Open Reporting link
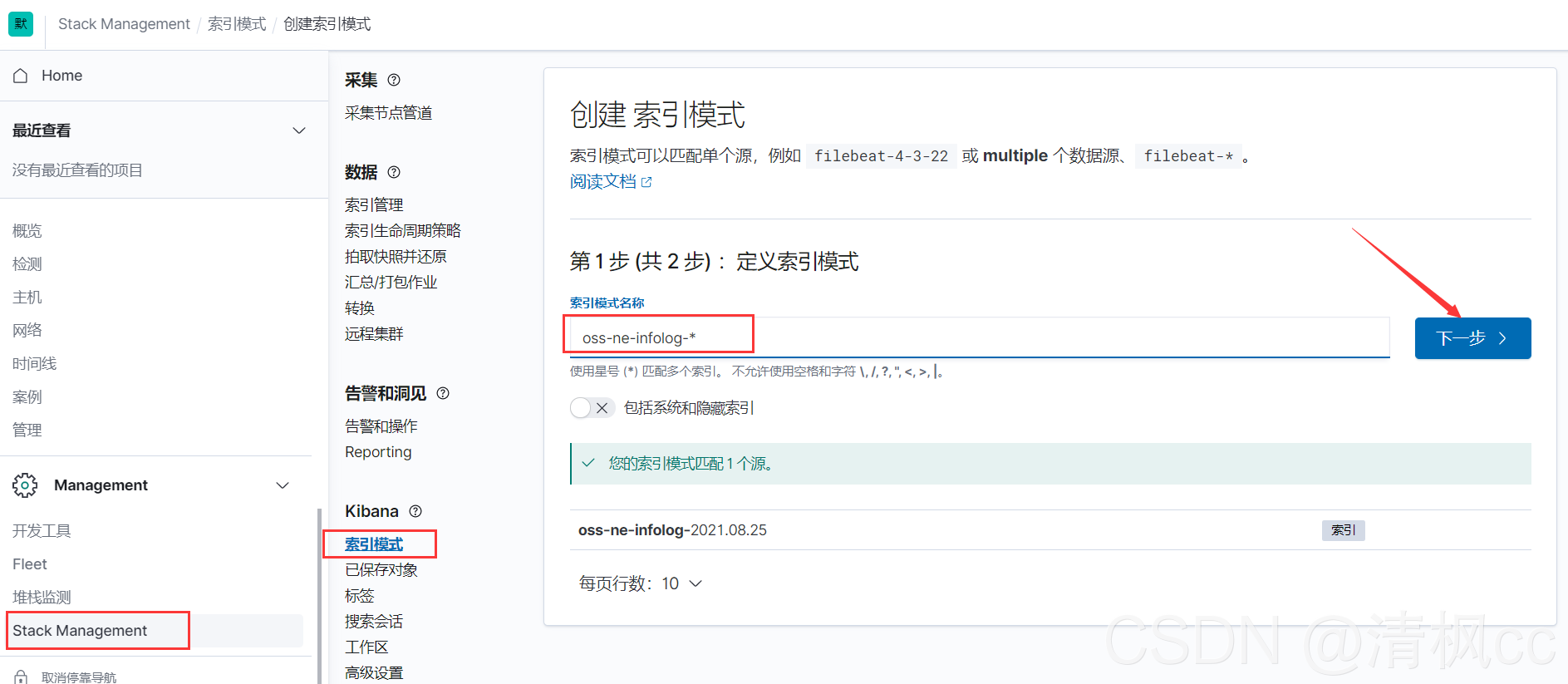Image resolution: width=1568 pixels, height=684 pixels. tap(378, 452)
